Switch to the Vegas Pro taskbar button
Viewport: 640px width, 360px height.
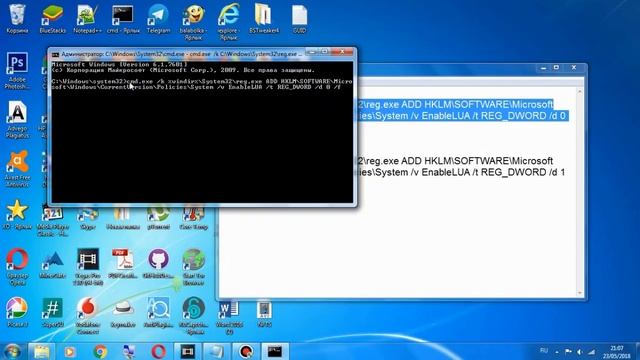[188, 351]
